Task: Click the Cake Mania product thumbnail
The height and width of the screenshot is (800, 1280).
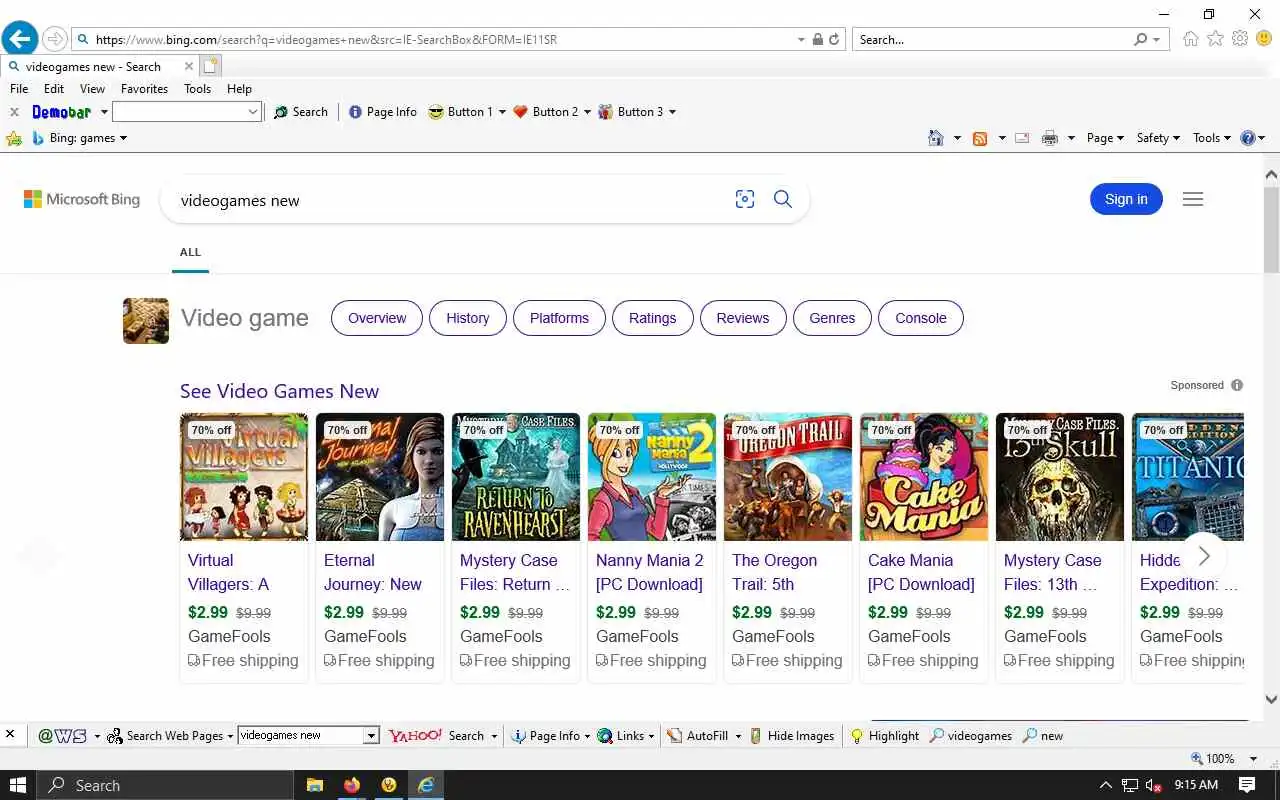Action: point(924,477)
